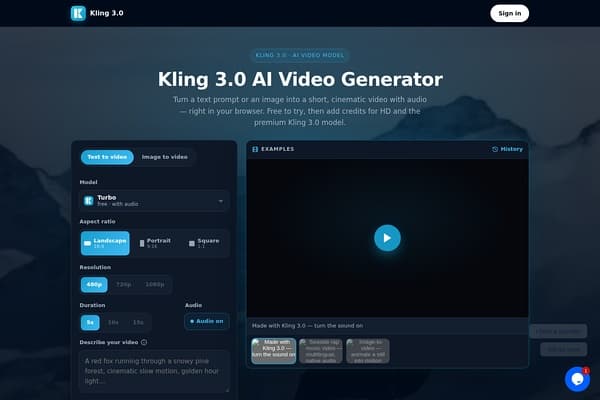The height and width of the screenshot is (400, 600).
Task: Switch to Text to video tab
Action: point(107,157)
